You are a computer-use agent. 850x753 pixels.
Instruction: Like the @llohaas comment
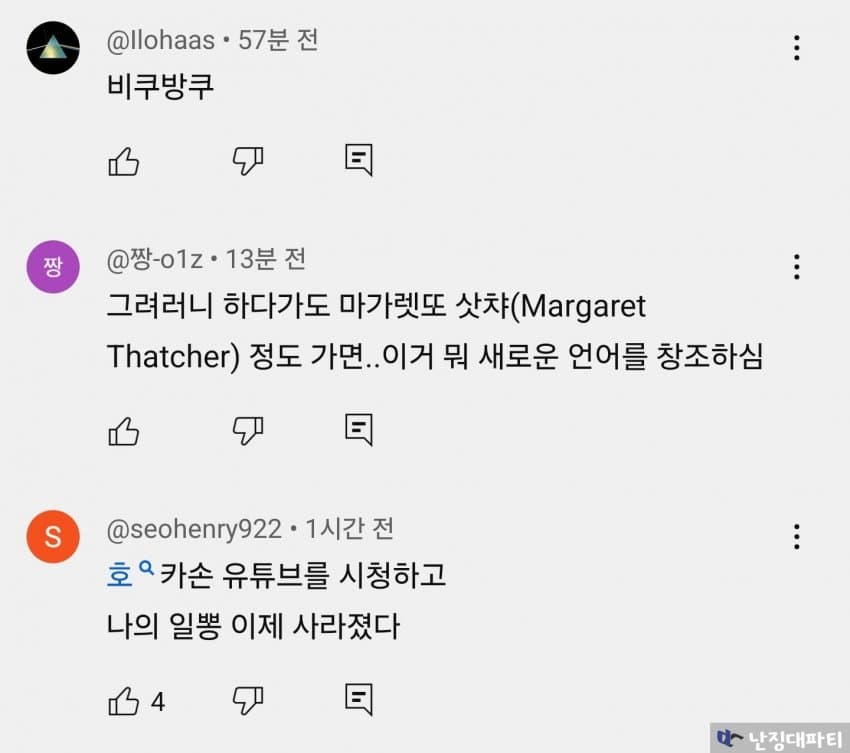coord(124,161)
